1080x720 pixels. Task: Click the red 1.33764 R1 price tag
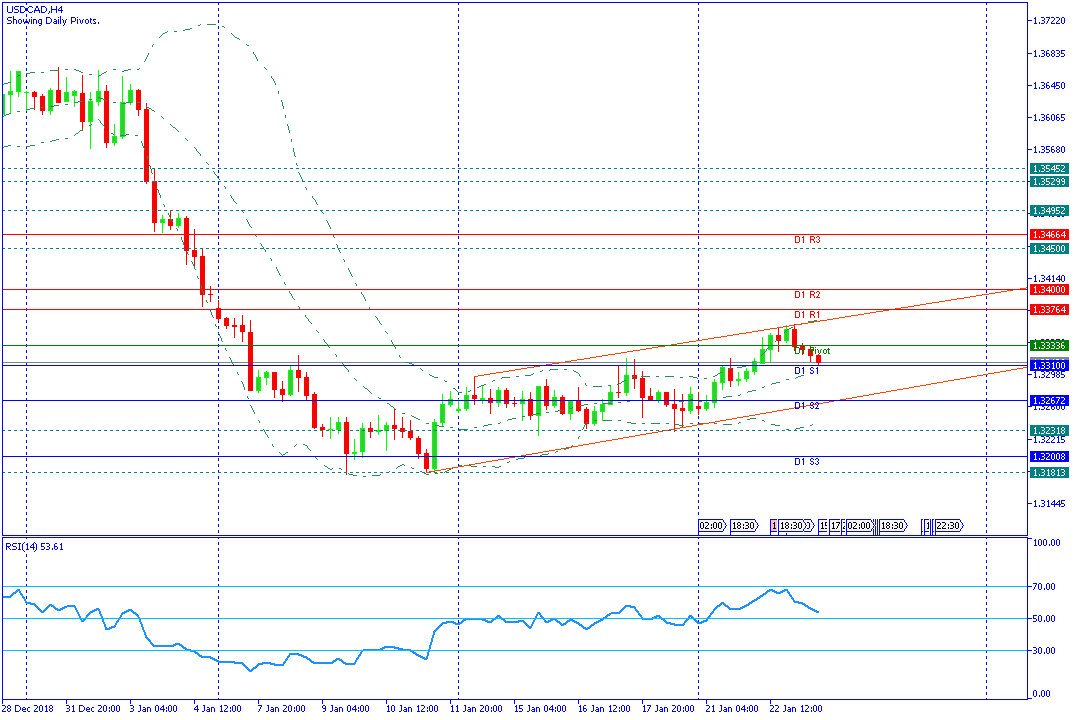[1049, 310]
